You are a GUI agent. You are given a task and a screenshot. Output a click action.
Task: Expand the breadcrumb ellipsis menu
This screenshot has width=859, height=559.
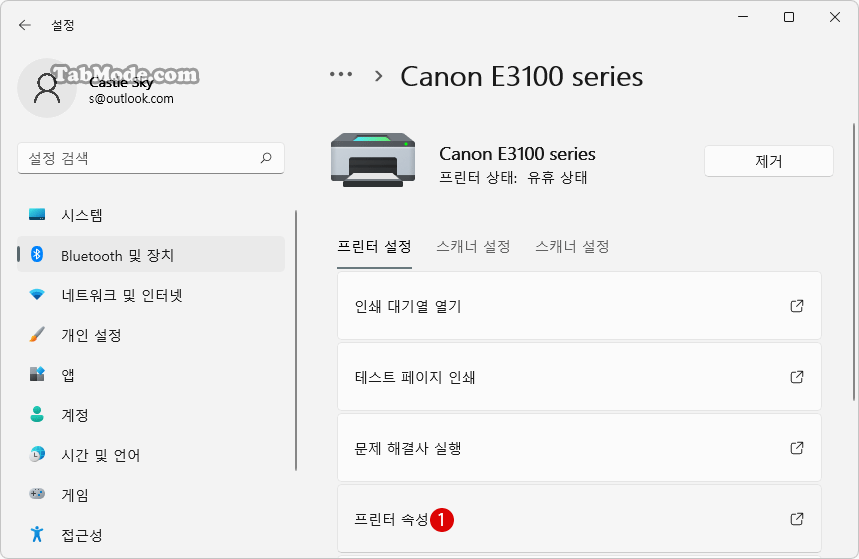[341, 75]
